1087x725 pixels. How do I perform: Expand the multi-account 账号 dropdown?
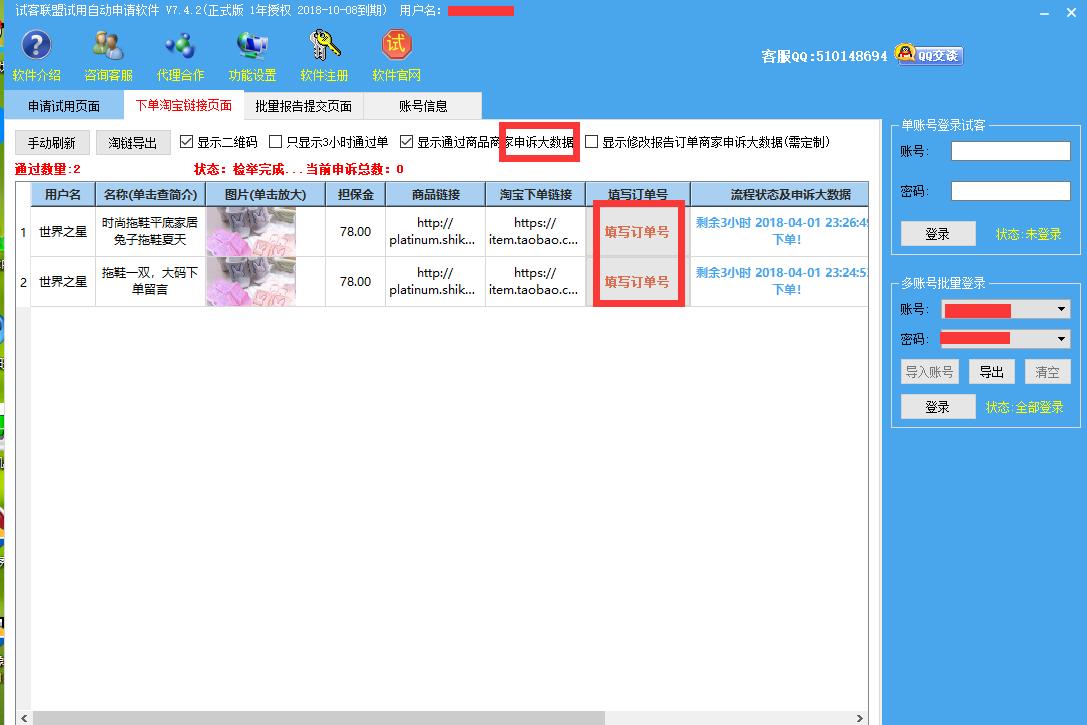click(x=1063, y=310)
